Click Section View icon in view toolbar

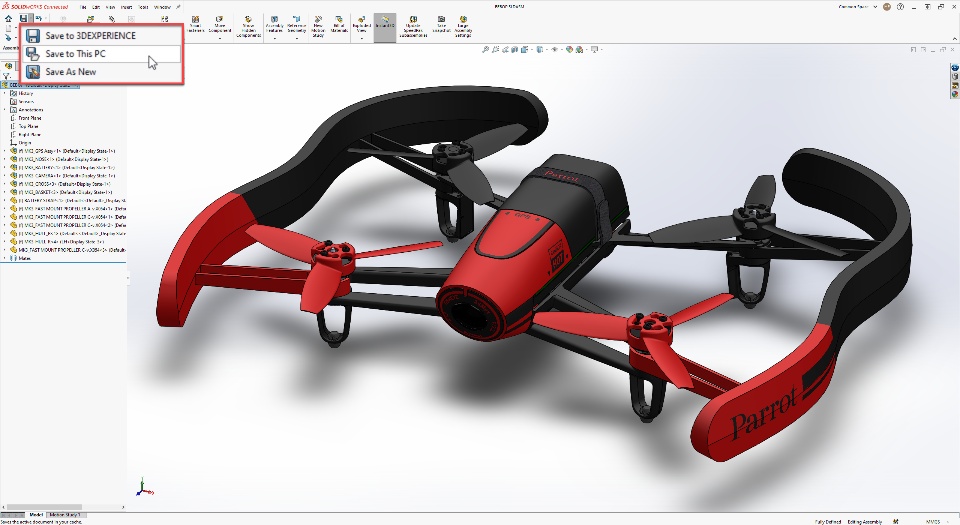click(515, 50)
